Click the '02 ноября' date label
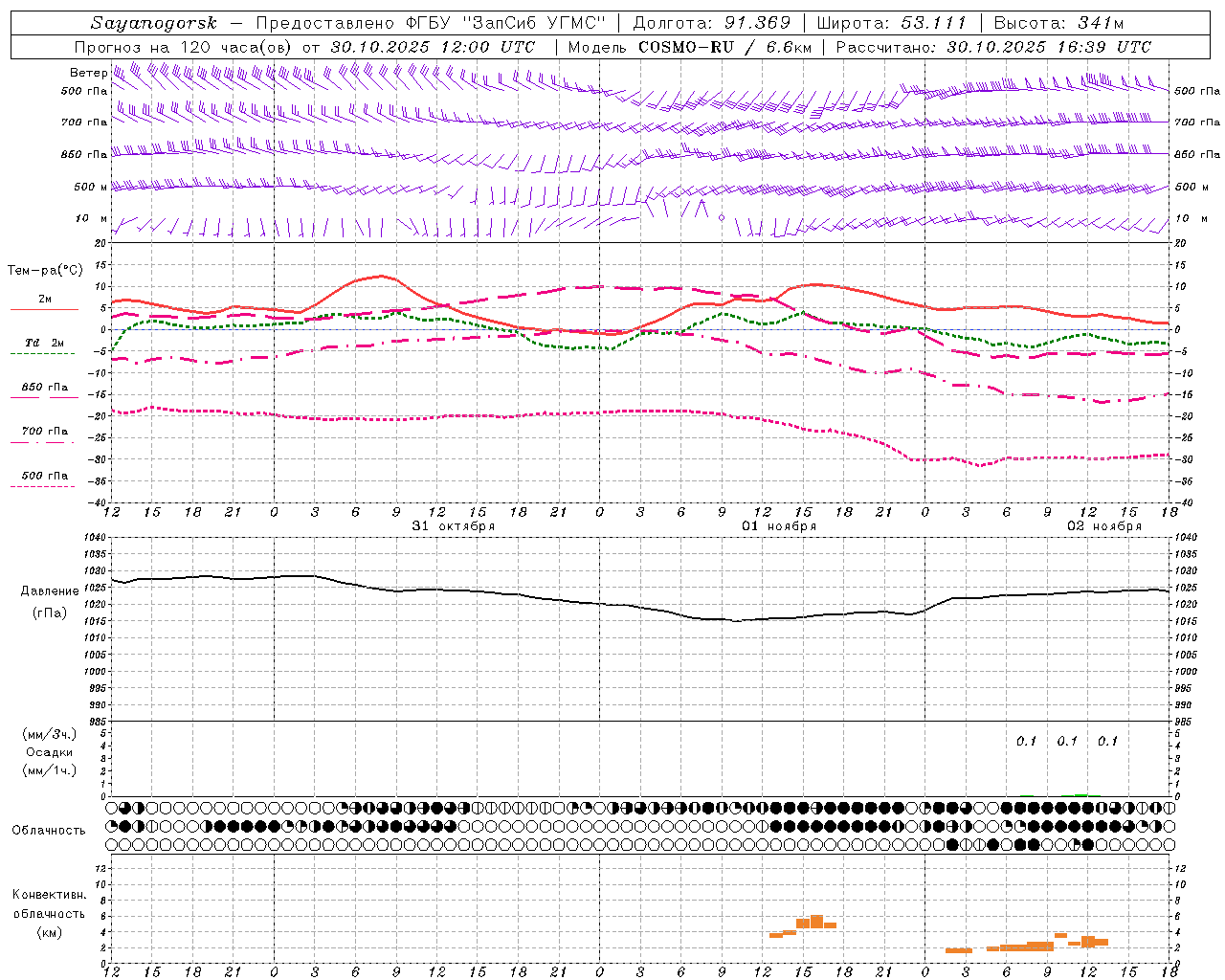This screenshot has width=1225, height=980. (x=1104, y=526)
